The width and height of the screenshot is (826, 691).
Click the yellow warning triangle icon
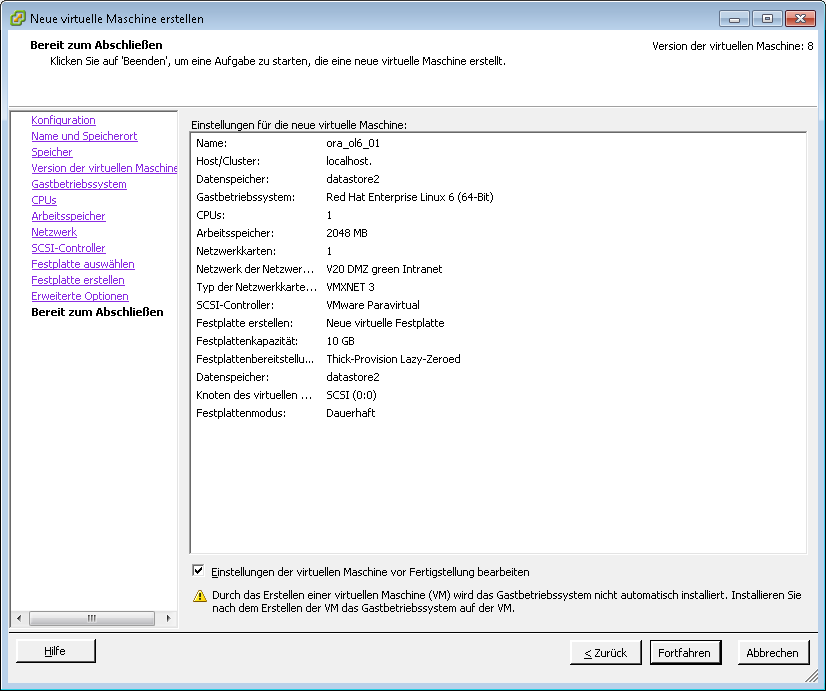[199, 595]
